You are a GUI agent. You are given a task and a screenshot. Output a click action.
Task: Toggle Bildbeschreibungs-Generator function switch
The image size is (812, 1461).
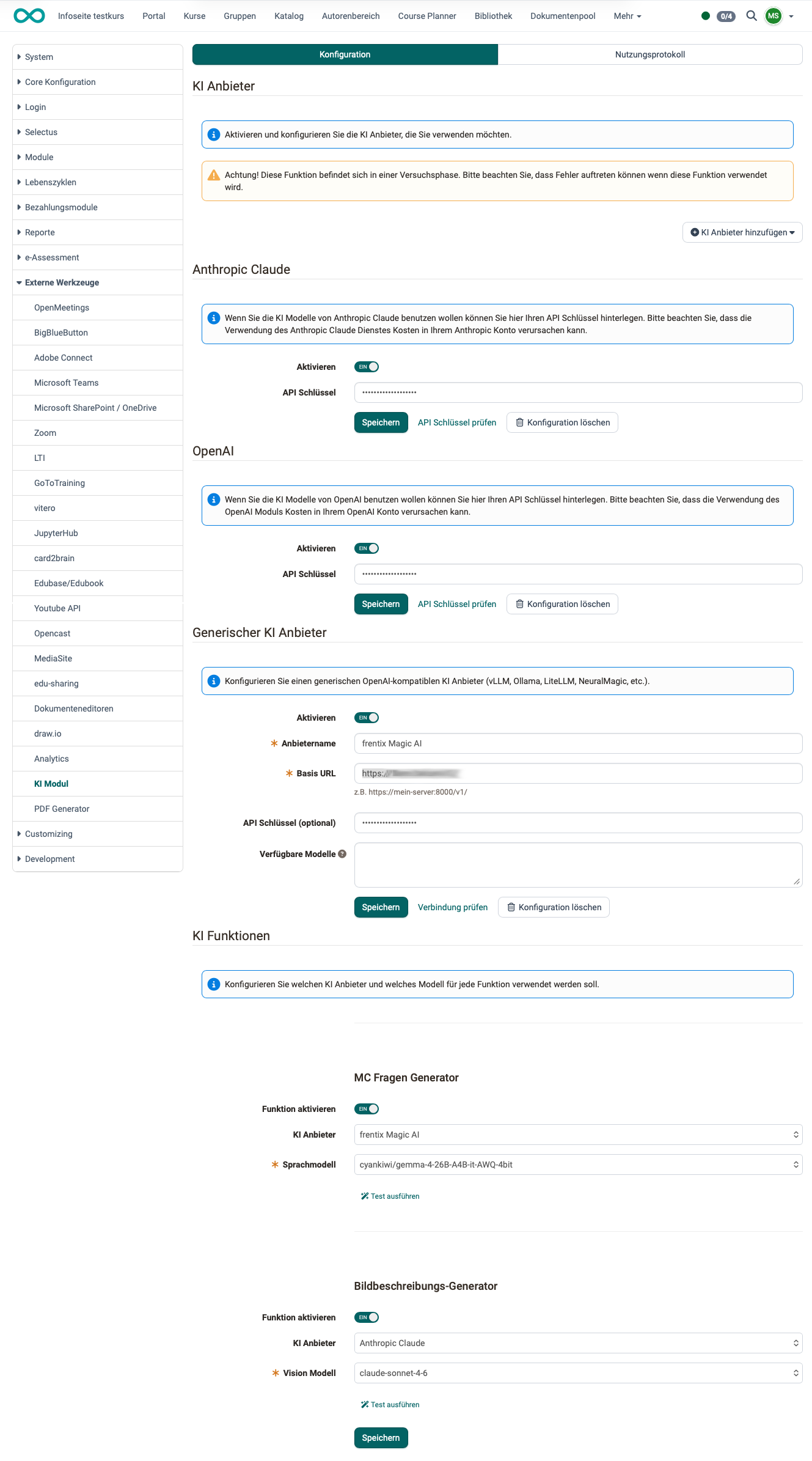[367, 1317]
